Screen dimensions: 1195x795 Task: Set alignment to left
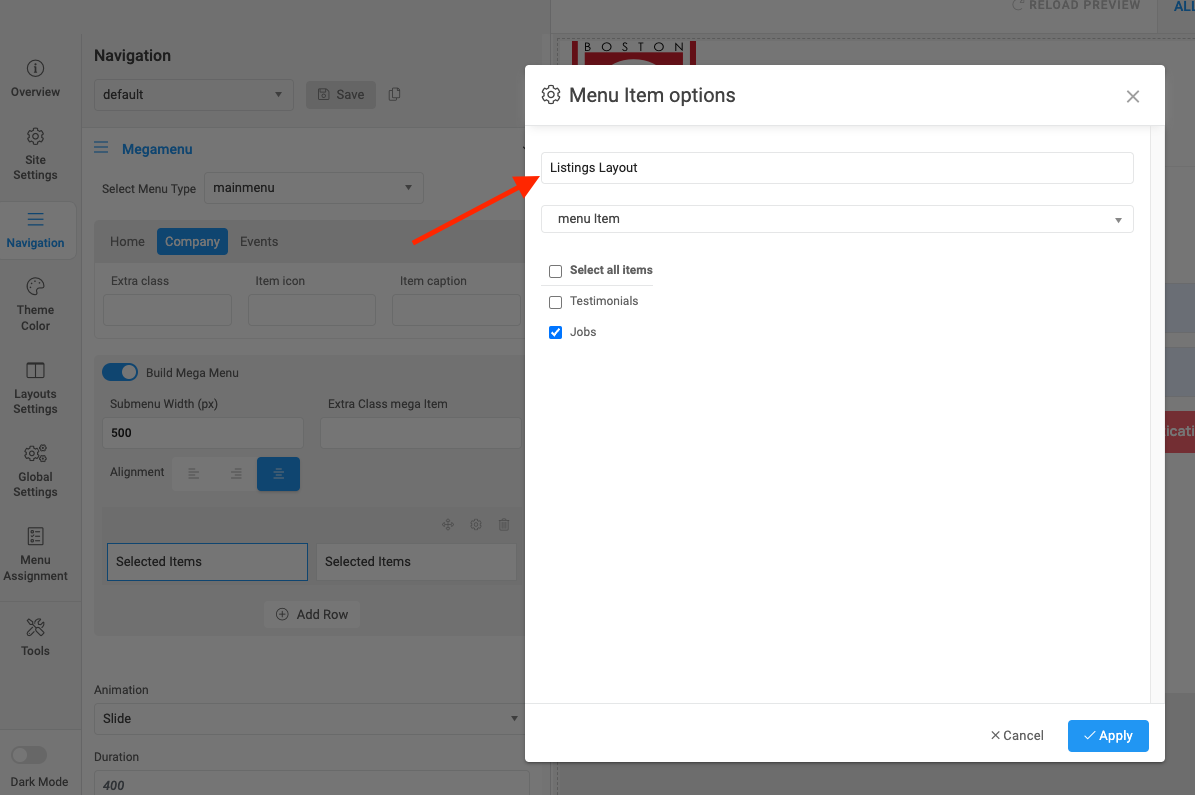pyautogui.click(x=194, y=473)
